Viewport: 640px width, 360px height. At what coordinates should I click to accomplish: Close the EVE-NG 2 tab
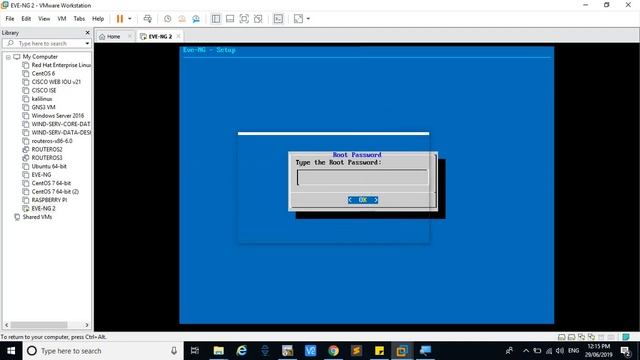click(x=178, y=36)
